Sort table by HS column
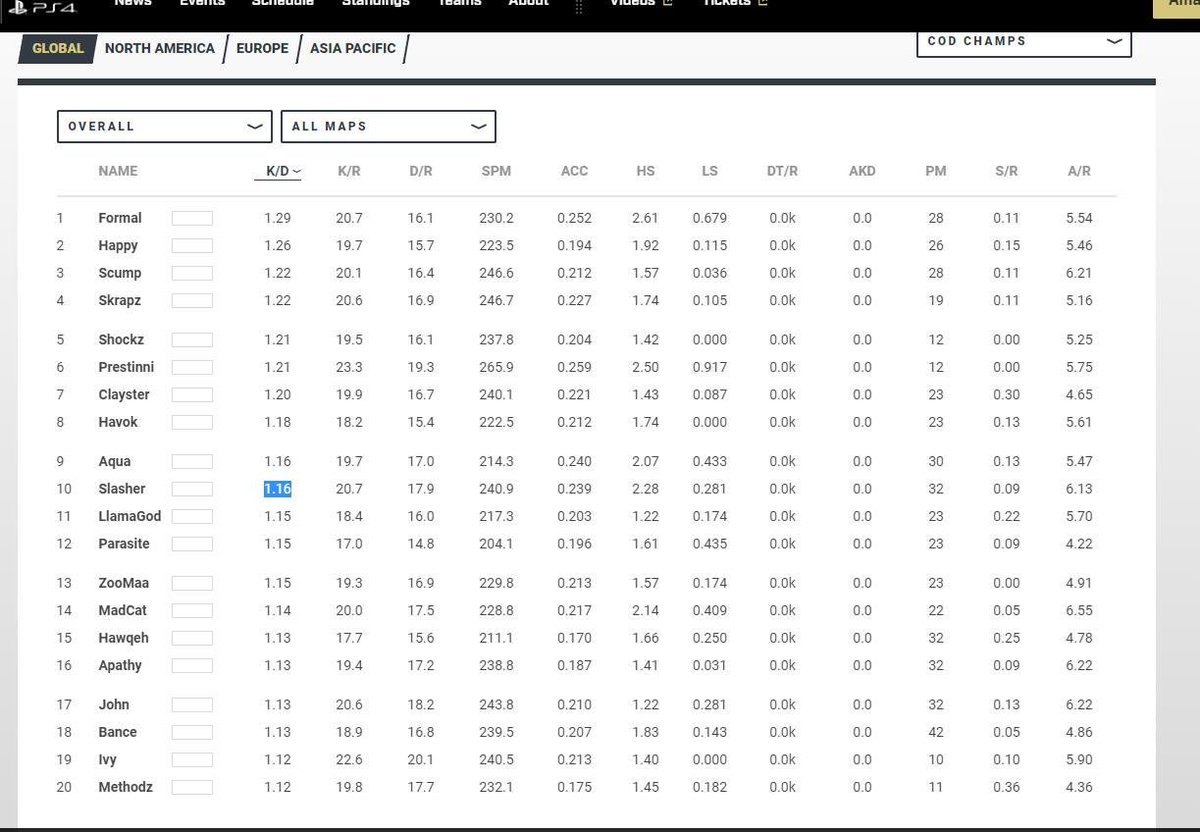The width and height of the screenshot is (1200, 832). (646, 171)
